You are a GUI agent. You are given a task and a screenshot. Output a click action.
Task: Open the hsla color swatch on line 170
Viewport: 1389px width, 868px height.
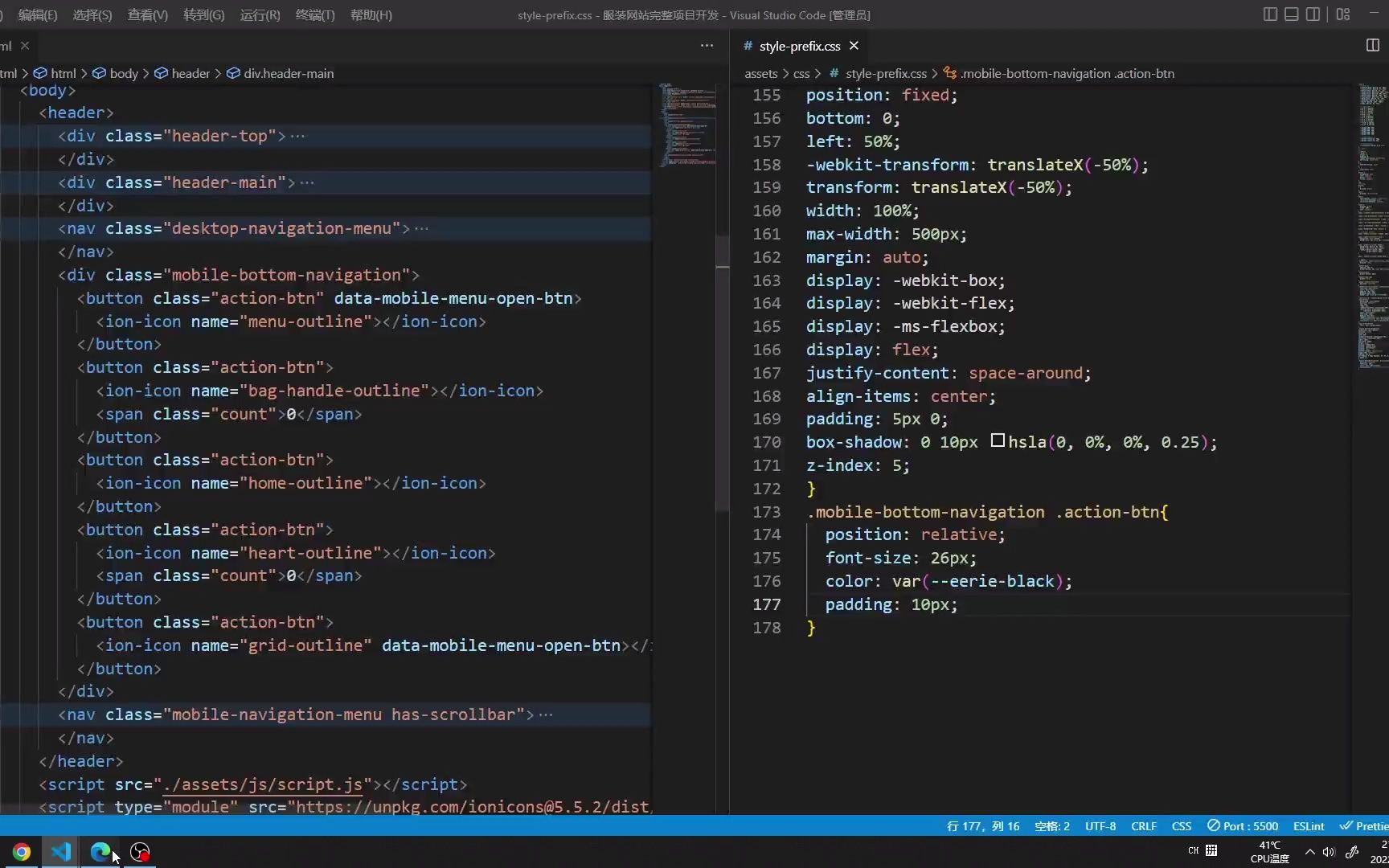click(998, 440)
